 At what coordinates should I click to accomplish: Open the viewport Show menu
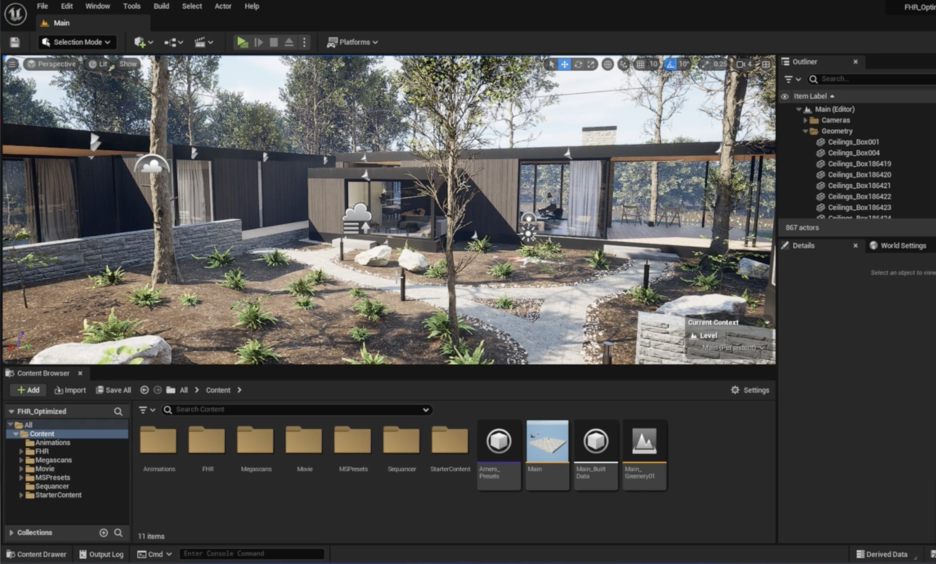pyautogui.click(x=128, y=64)
